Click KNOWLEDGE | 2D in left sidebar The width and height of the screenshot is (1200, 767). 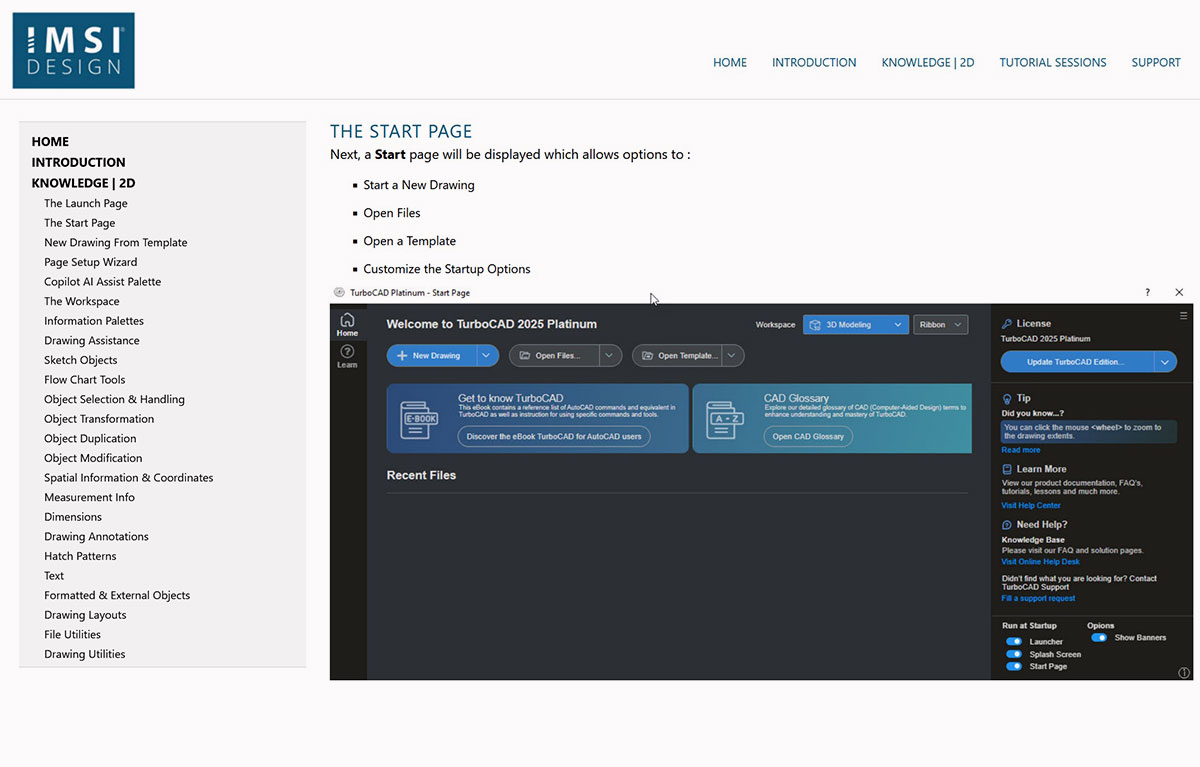[x=83, y=183]
